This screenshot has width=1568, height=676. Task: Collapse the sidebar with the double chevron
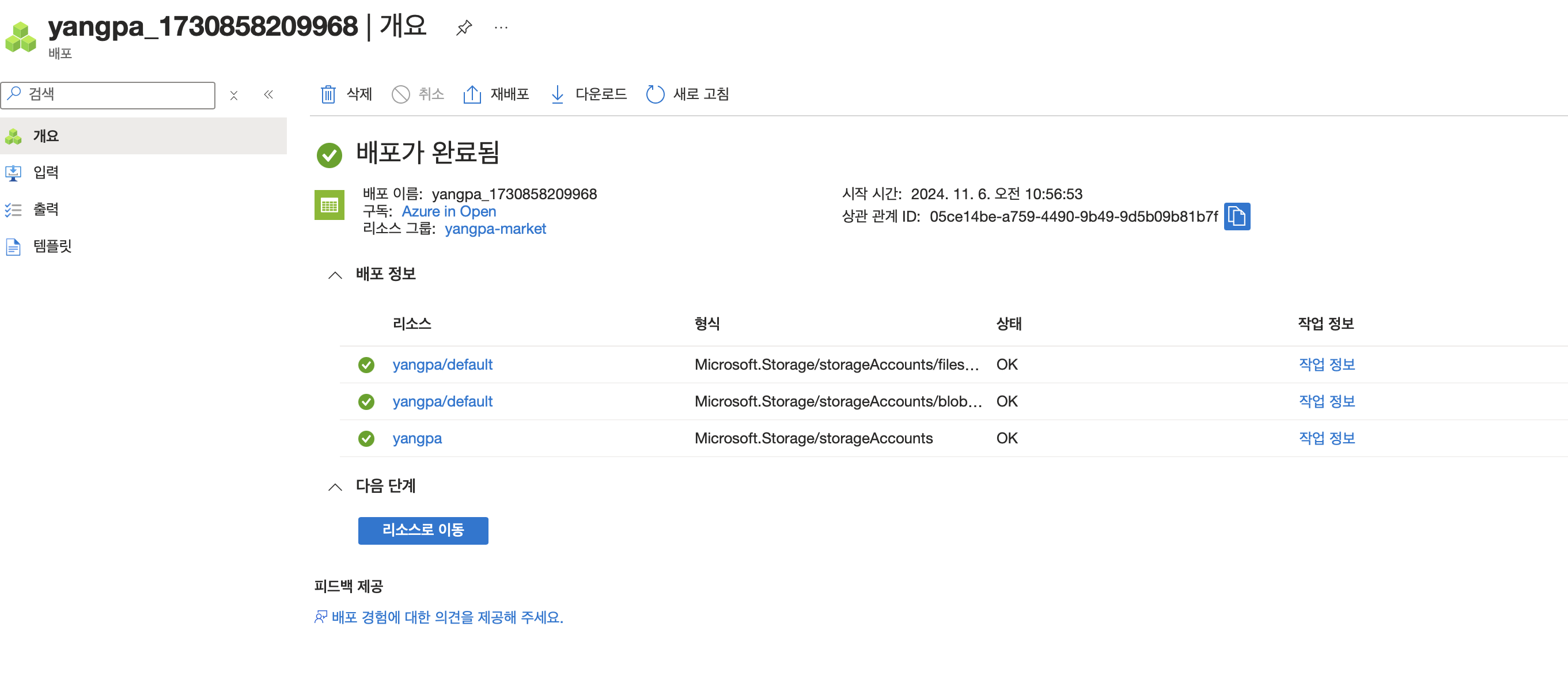(268, 94)
